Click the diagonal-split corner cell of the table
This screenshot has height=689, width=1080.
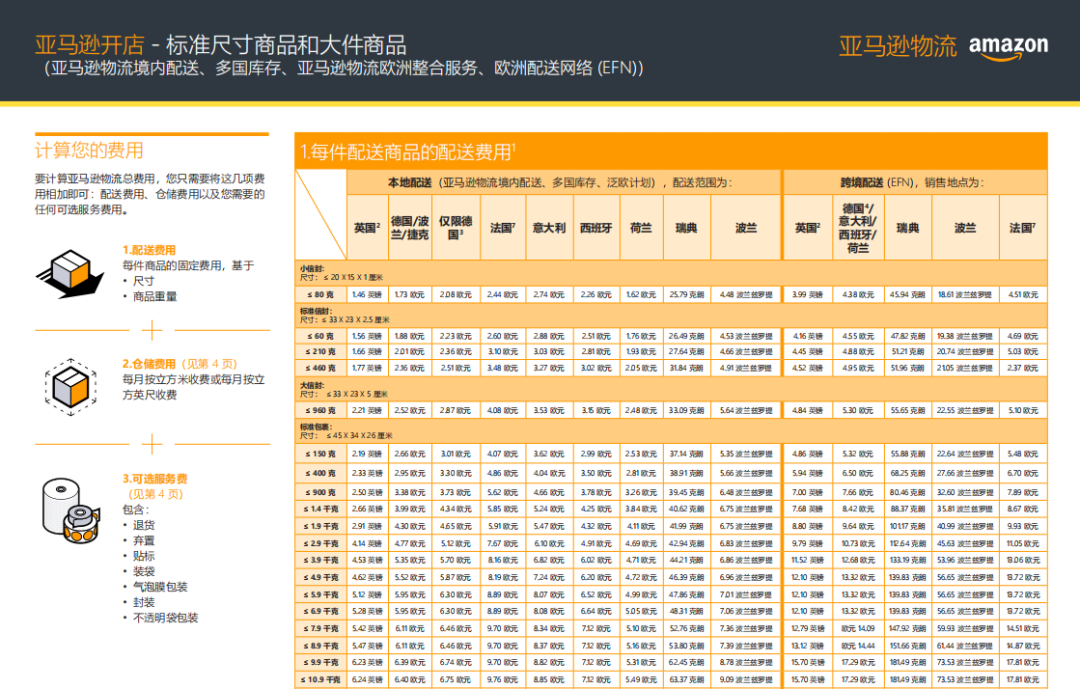tap(320, 215)
